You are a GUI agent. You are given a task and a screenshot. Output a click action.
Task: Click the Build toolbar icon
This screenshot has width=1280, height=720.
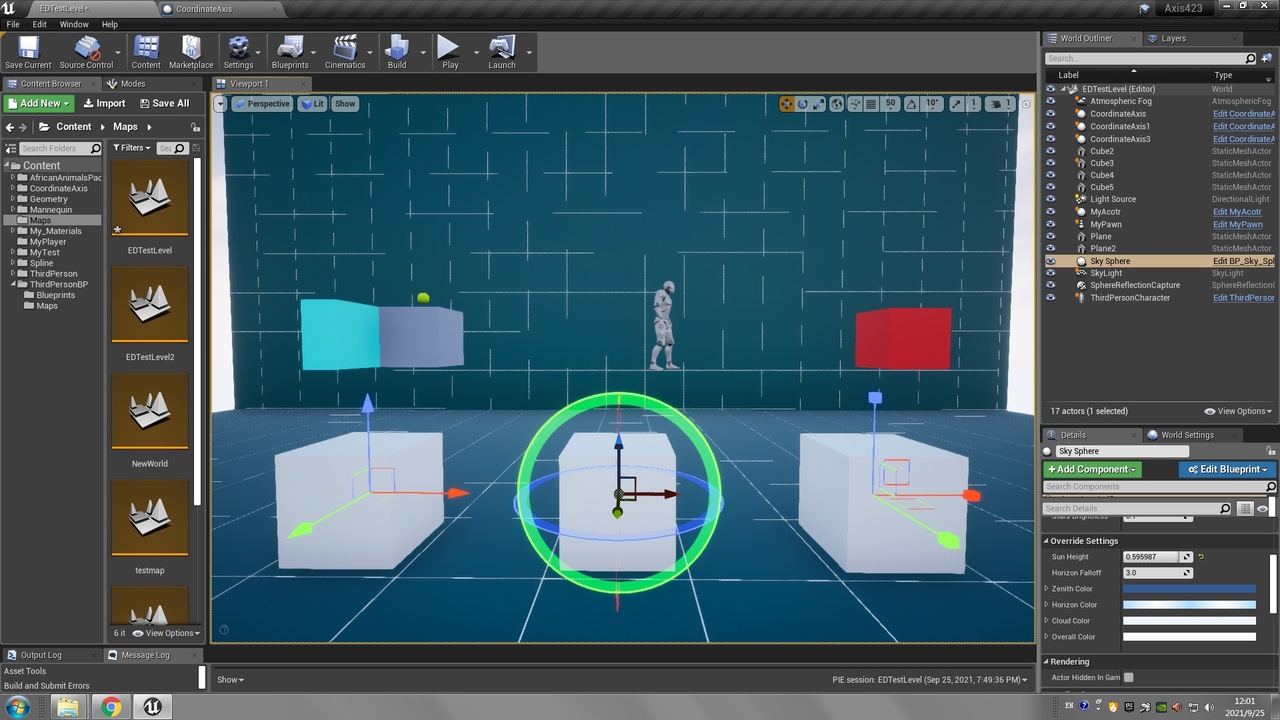397,52
